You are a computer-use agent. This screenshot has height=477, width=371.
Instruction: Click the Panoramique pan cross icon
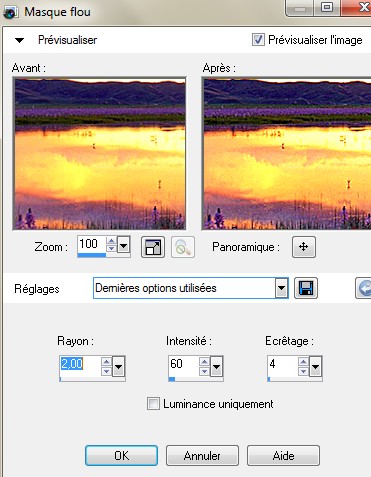(x=304, y=247)
